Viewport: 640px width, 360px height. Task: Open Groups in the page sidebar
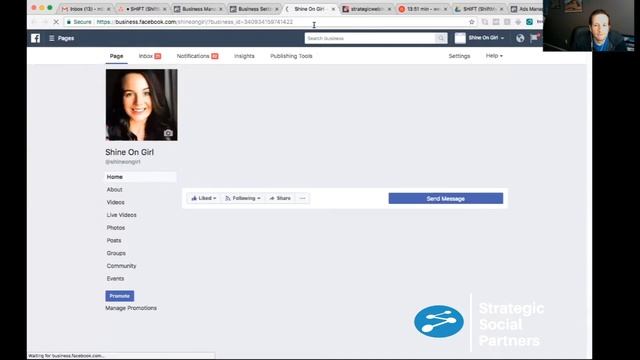pyautogui.click(x=116, y=253)
